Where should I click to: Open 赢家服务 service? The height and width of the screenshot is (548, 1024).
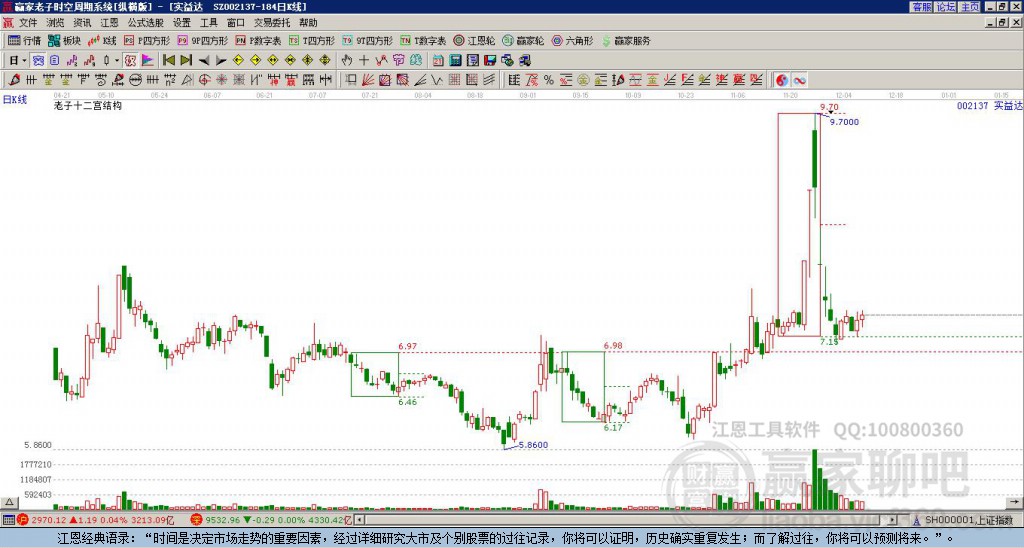pos(626,40)
